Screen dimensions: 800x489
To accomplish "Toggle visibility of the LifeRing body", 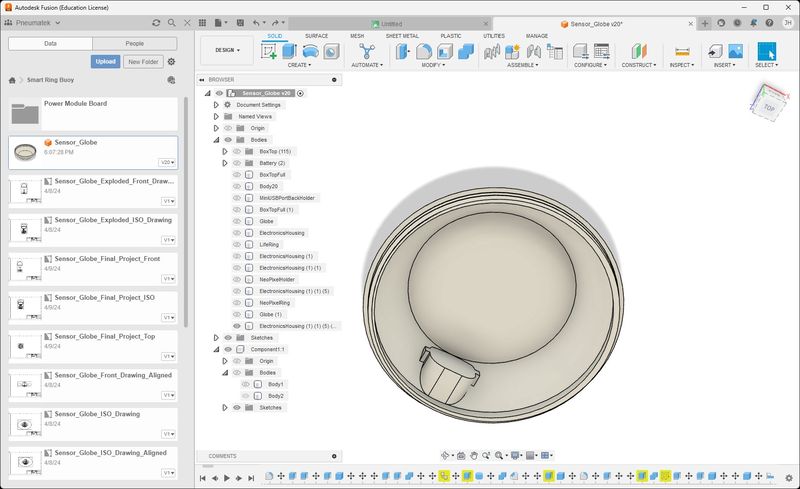I will (x=237, y=244).
